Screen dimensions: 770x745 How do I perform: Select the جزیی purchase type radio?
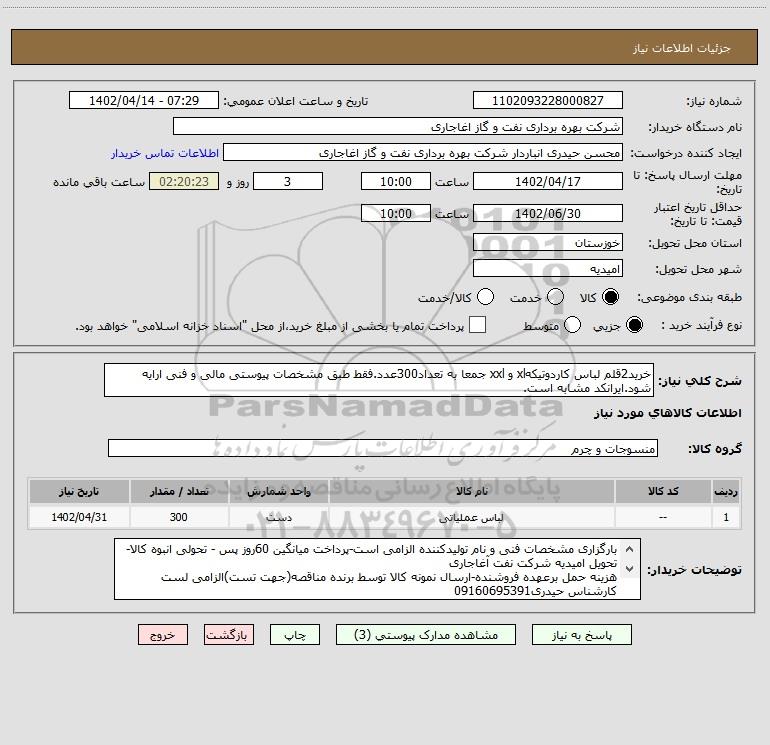[x=634, y=325]
